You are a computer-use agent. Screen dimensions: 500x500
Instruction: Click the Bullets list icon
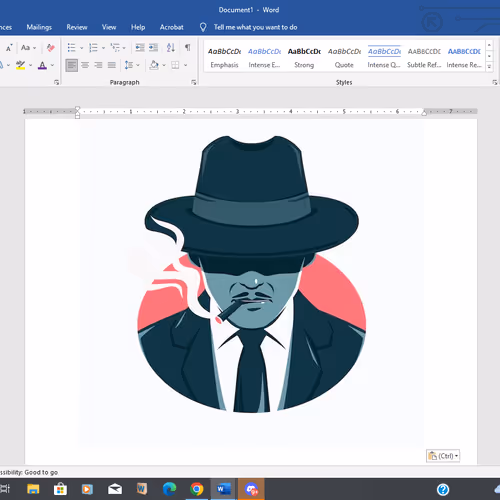[x=72, y=48]
